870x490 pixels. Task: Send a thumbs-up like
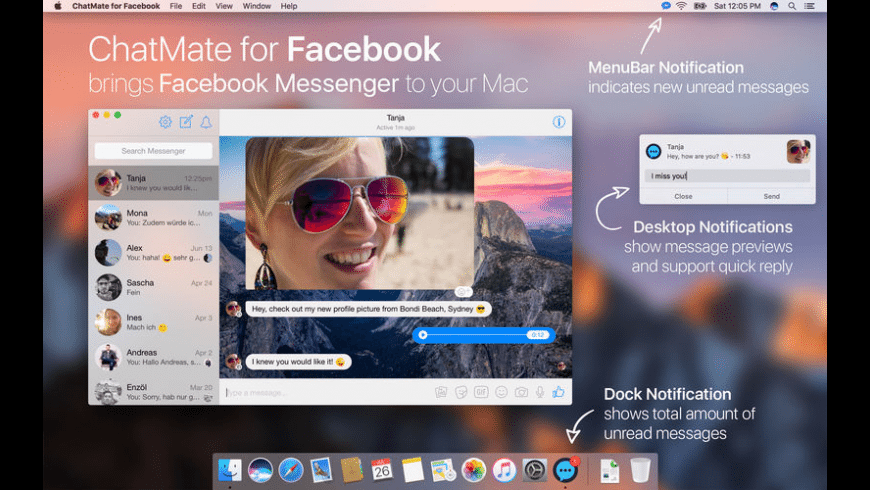(x=558, y=392)
